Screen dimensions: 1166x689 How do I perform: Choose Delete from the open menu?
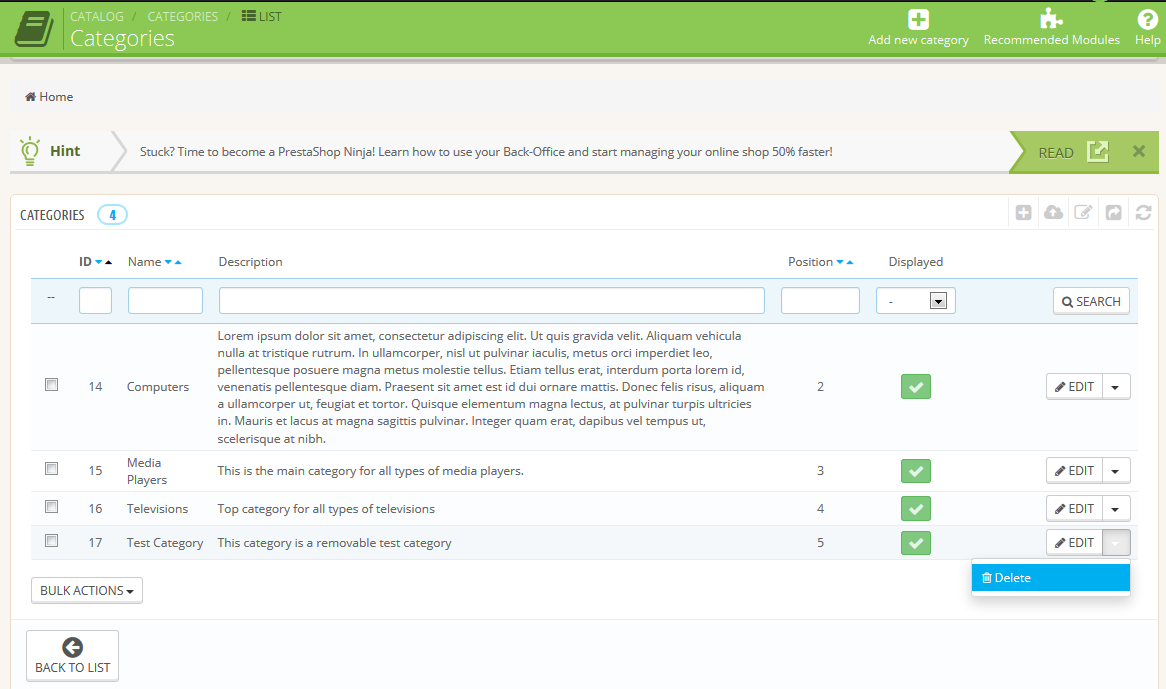click(1050, 578)
